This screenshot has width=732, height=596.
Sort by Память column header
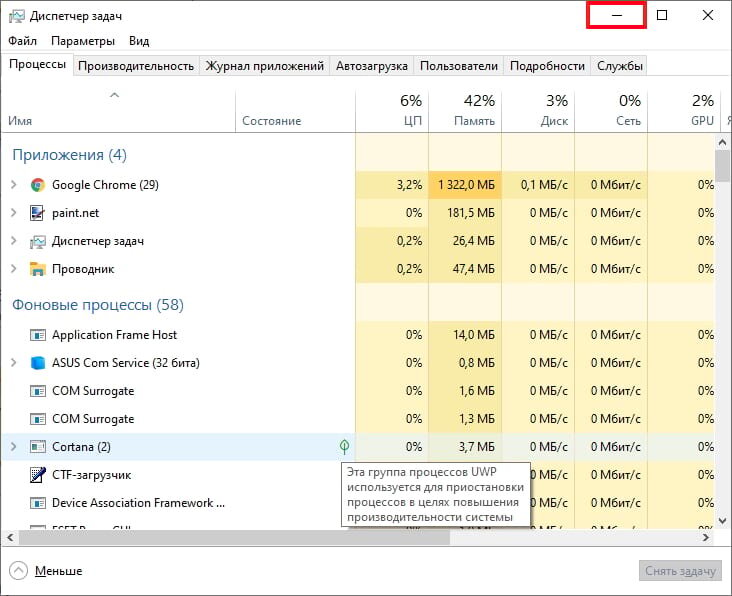point(465,112)
